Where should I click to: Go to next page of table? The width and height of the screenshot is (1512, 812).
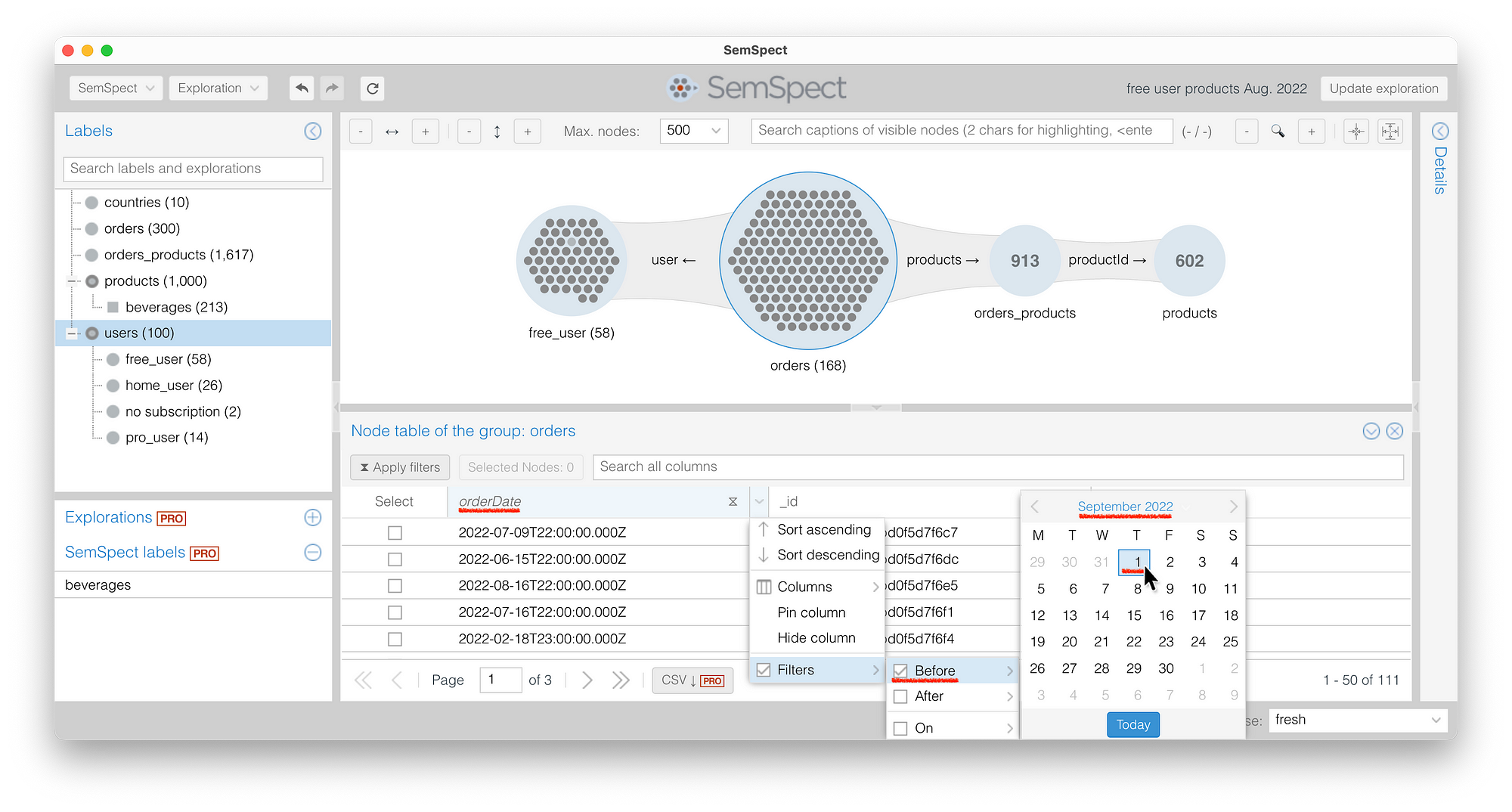pyautogui.click(x=587, y=680)
